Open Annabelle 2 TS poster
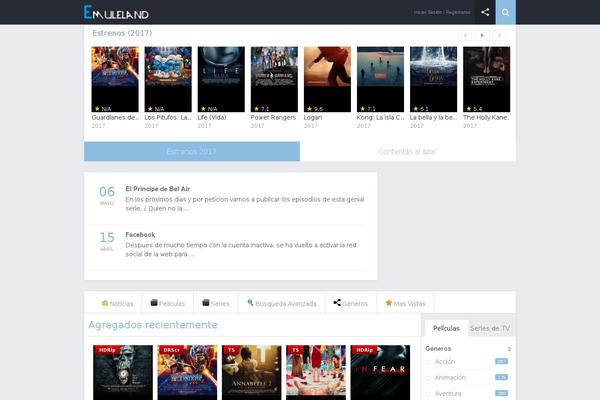 (x=251, y=372)
